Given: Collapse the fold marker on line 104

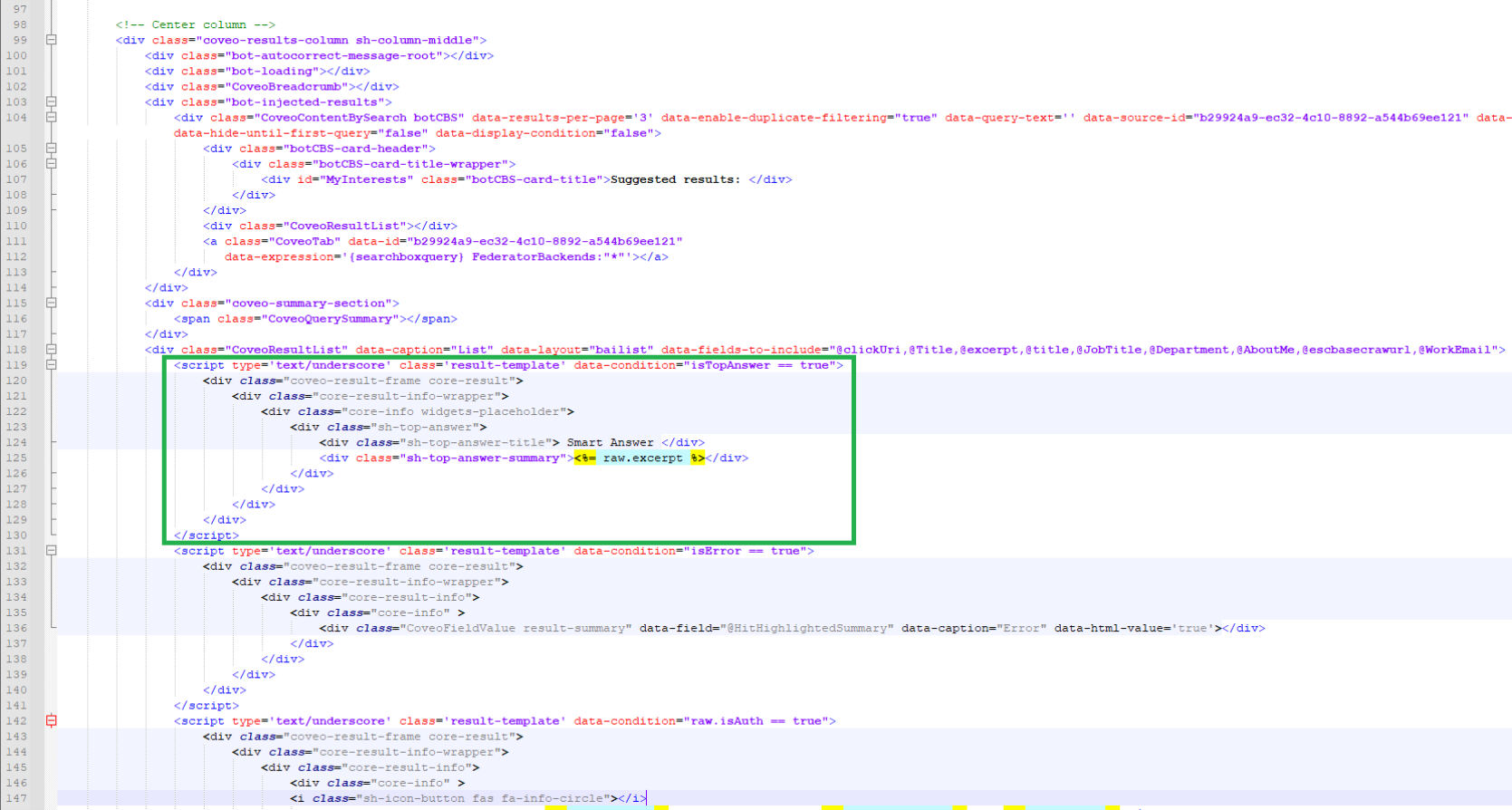Looking at the screenshot, I should click(x=52, y=118).
